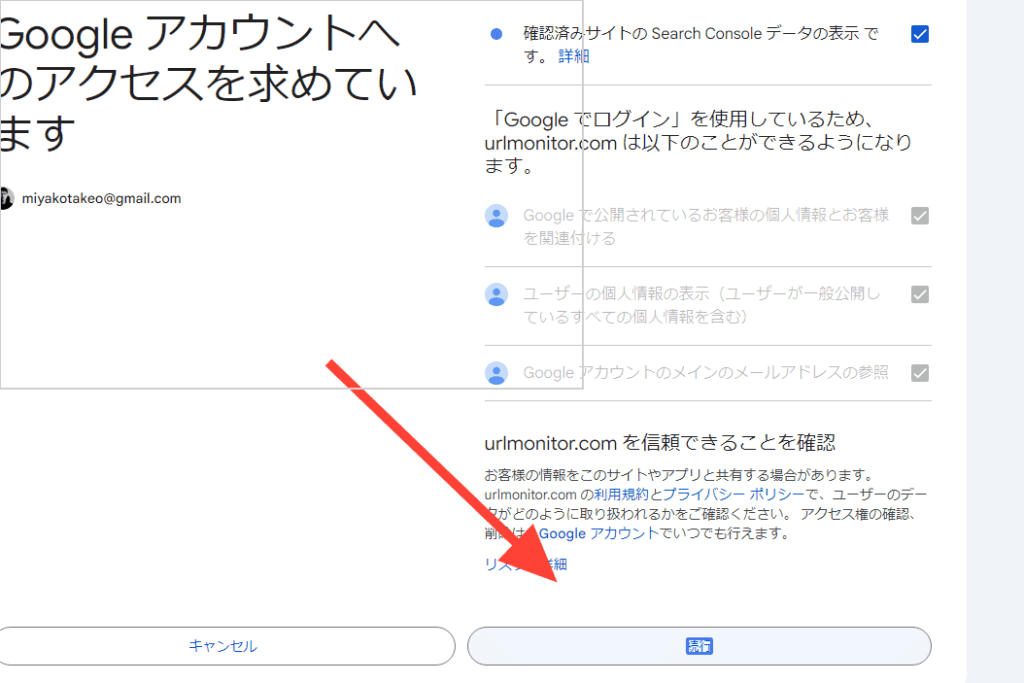Viewport: 1024px width, 683px height.
Task: Open the 詳細 link after Search Console text
Action: tap(573, 56)
